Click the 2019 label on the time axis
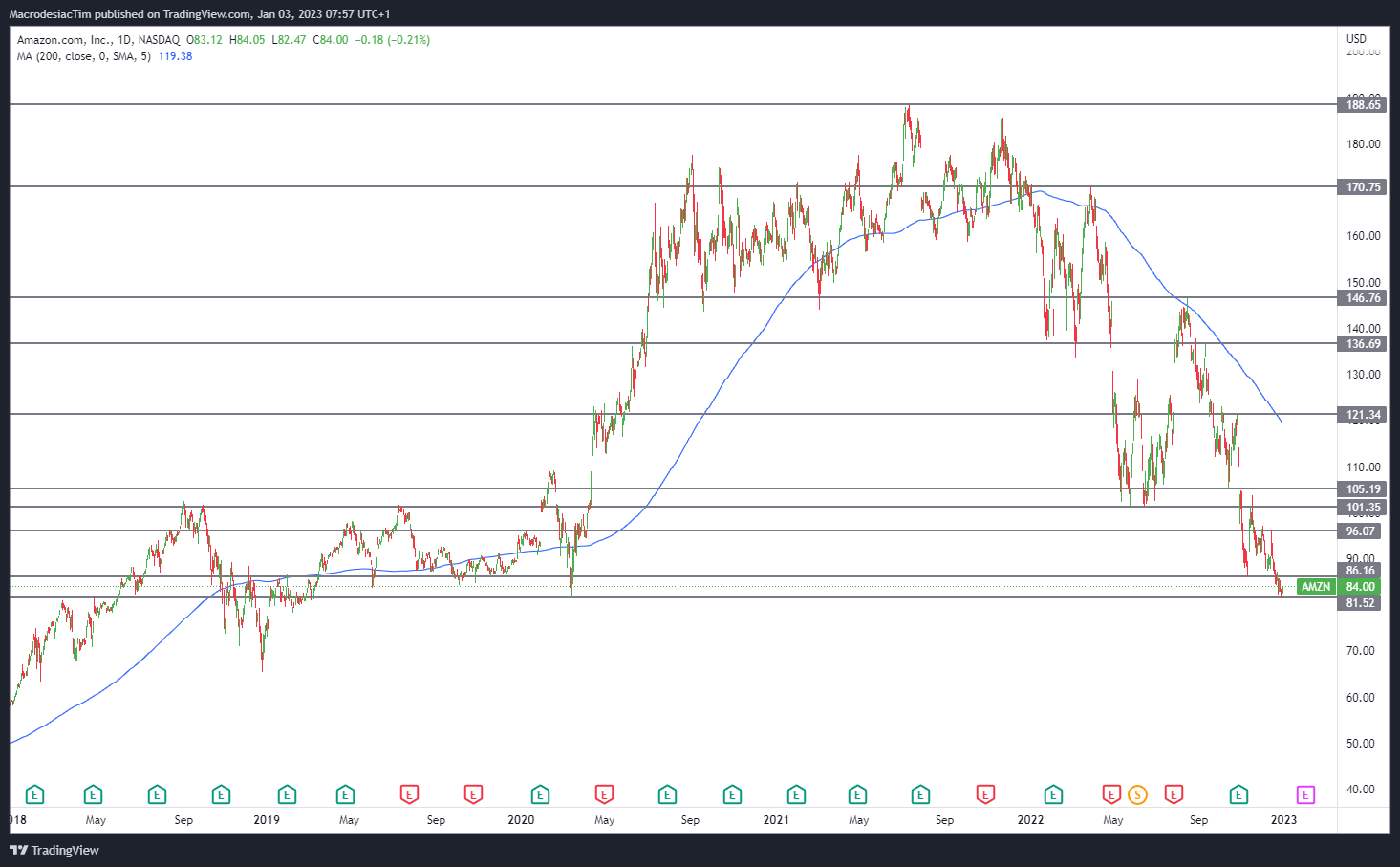Viewport: 1400px width, 867px height. pos(267,820)
